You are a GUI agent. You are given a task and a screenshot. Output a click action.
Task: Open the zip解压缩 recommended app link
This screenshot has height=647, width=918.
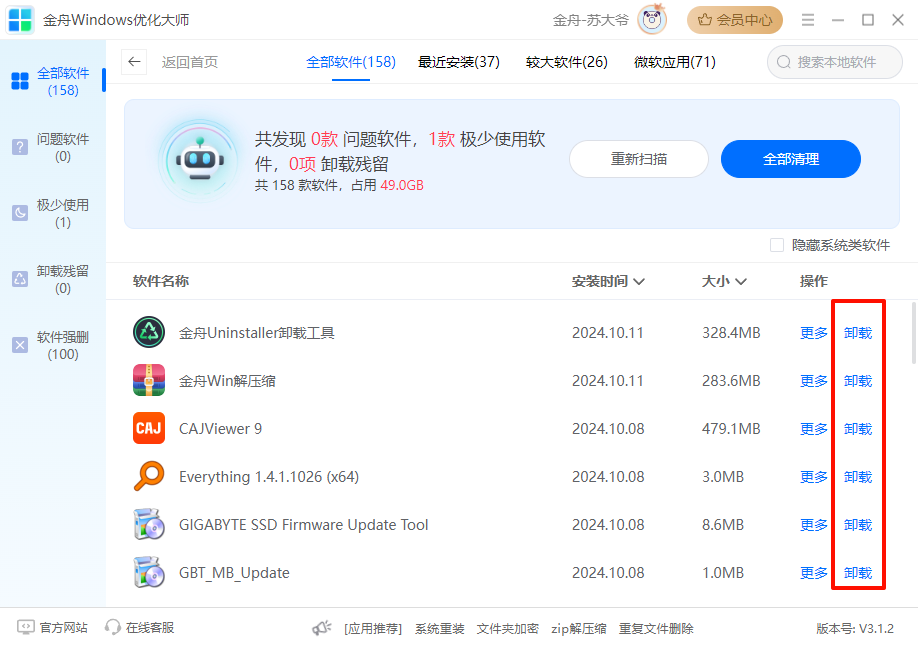pos(578,628)
